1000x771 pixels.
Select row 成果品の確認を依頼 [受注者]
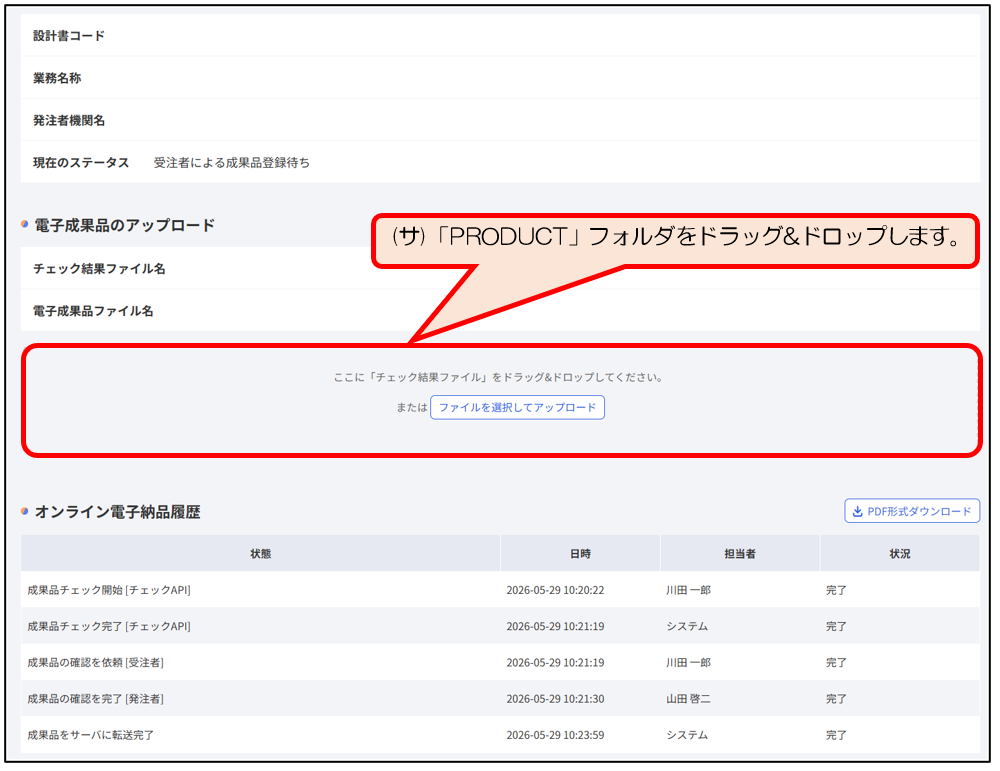[501, 663]
